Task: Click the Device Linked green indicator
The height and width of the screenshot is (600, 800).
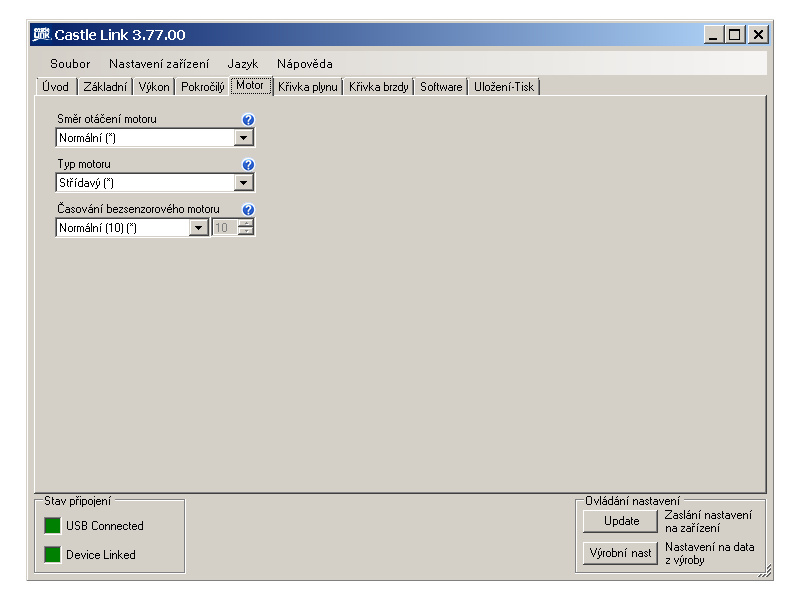Action: [x=52, y=555]
